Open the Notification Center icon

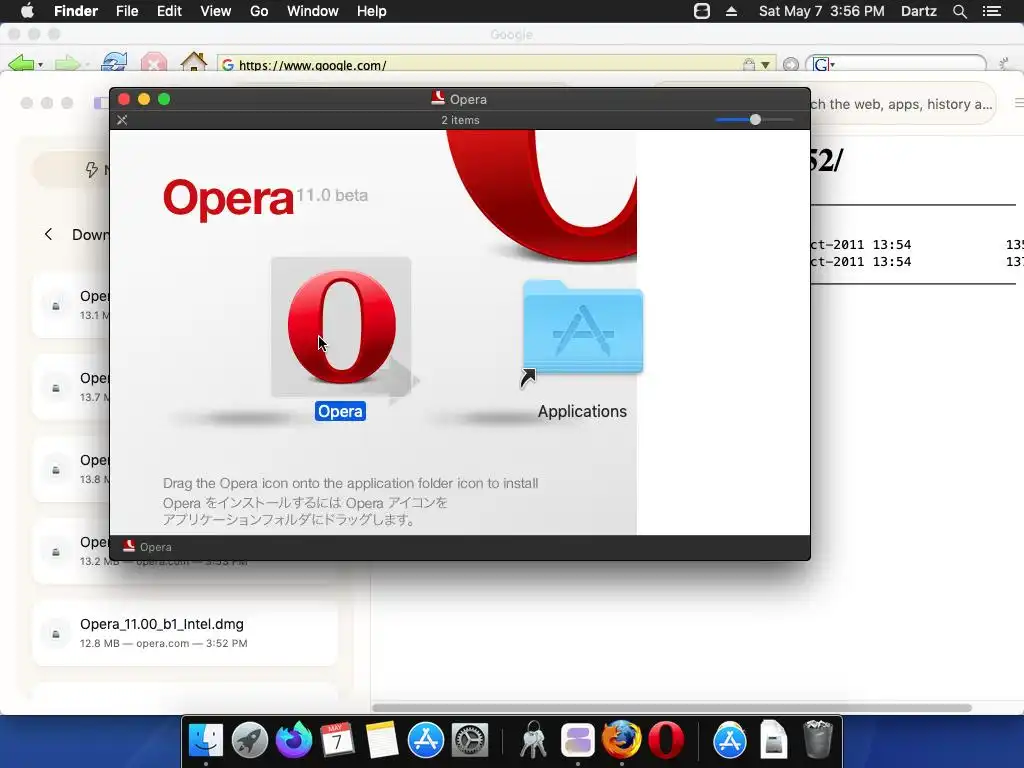coord(992,11)
